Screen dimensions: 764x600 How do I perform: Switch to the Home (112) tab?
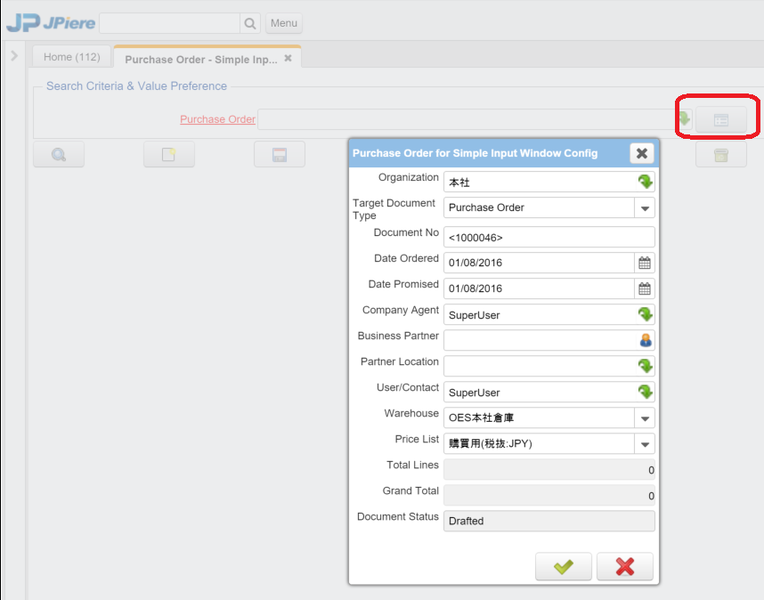tap(72, 57)
